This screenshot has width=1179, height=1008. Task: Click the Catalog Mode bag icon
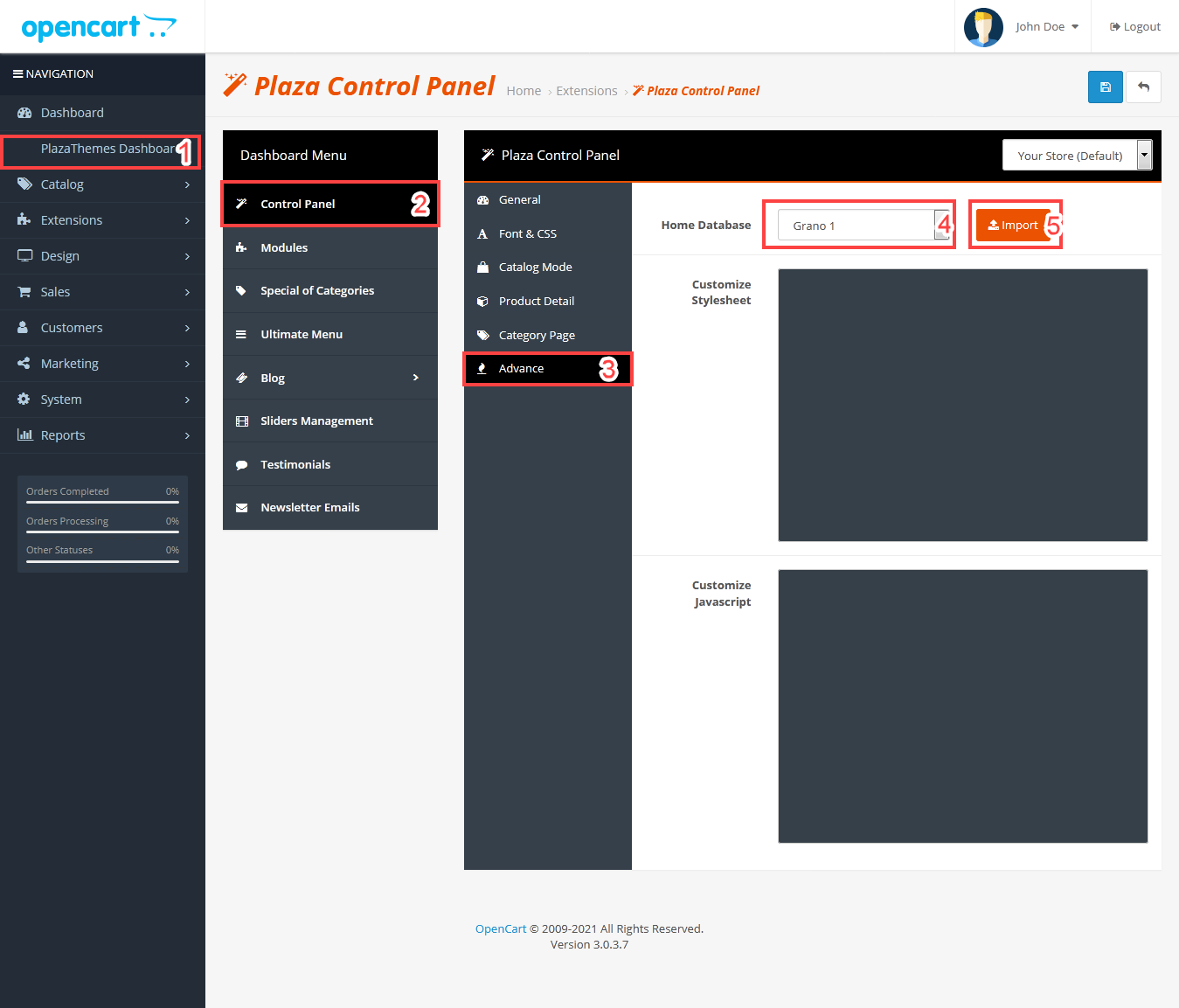pos(482,268)
